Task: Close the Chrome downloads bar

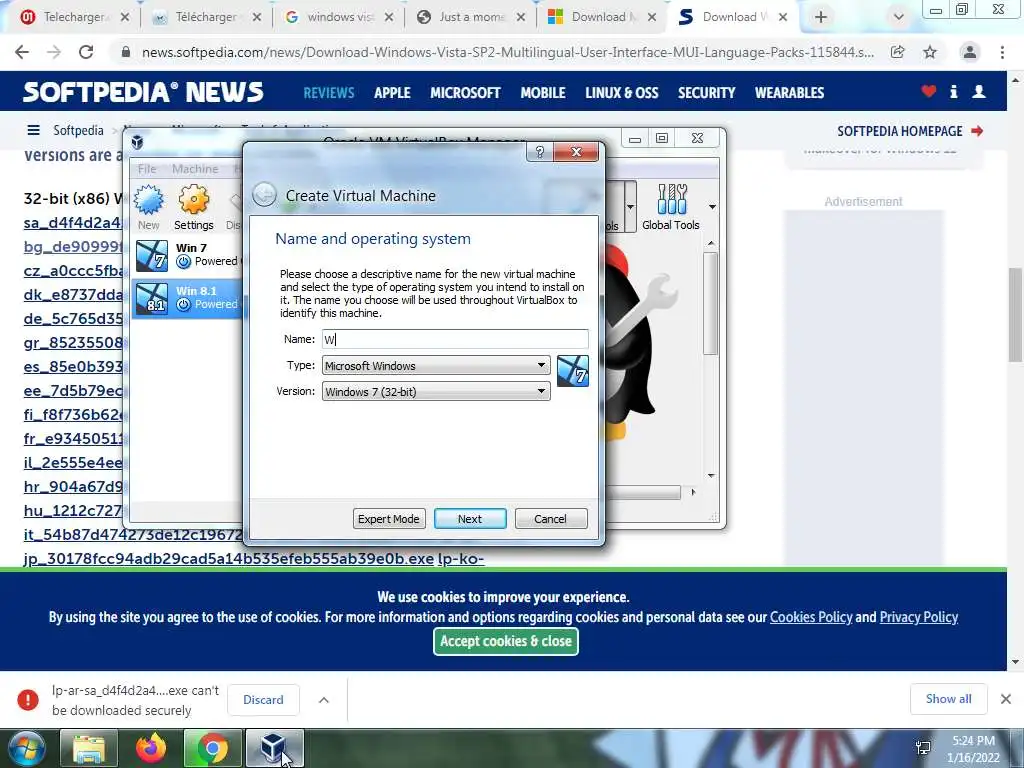Action: [x=1006, y=699]
